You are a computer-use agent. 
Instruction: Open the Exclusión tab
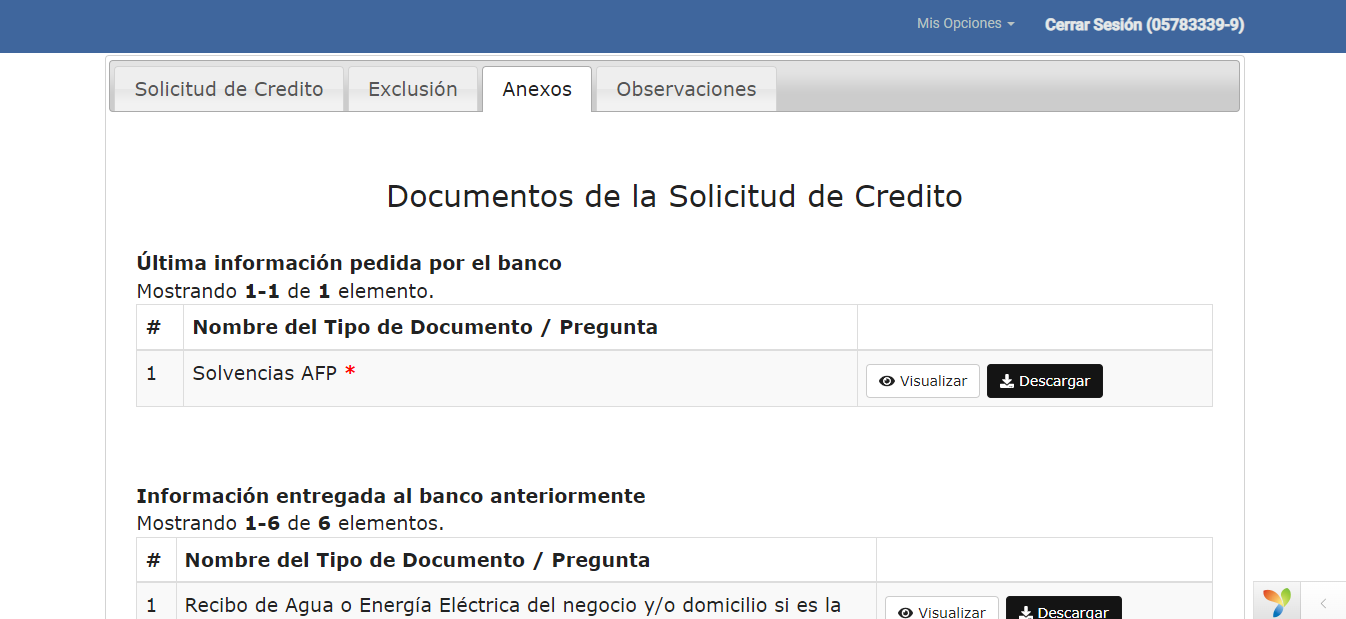[413, 89]
